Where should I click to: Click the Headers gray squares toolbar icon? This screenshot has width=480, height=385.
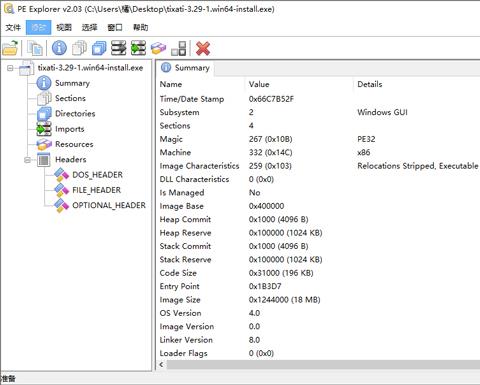tap(179, 48)
